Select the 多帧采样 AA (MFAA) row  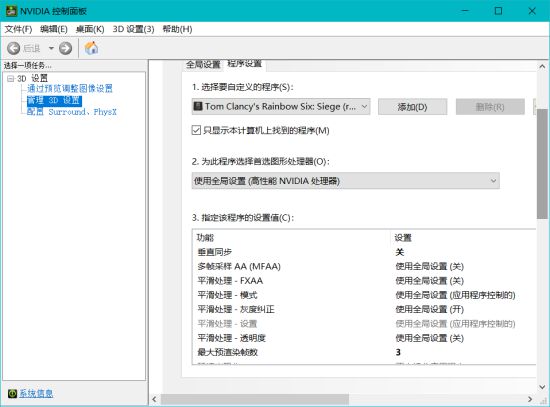click(x=365, y=266)
